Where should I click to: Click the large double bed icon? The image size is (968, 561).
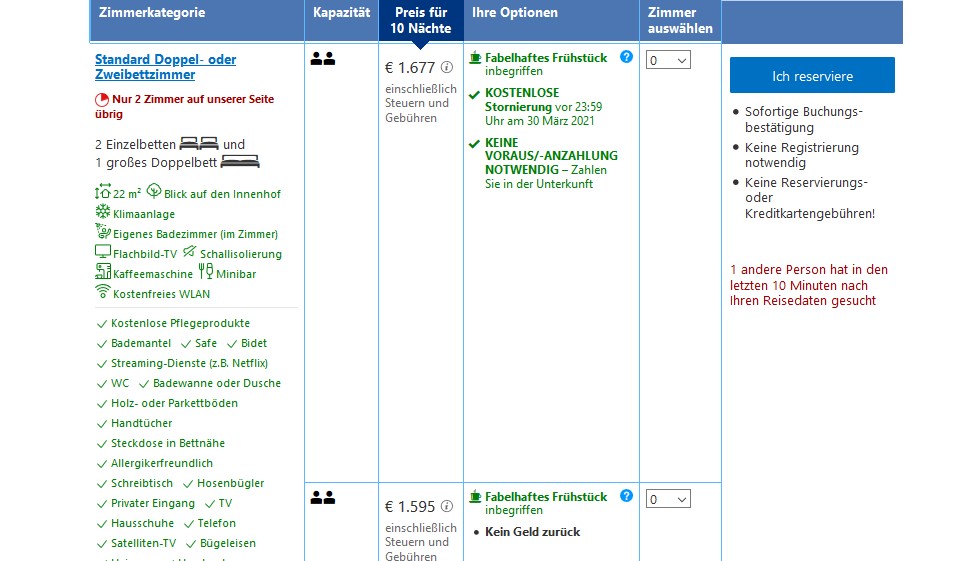[x=240, y=161]
